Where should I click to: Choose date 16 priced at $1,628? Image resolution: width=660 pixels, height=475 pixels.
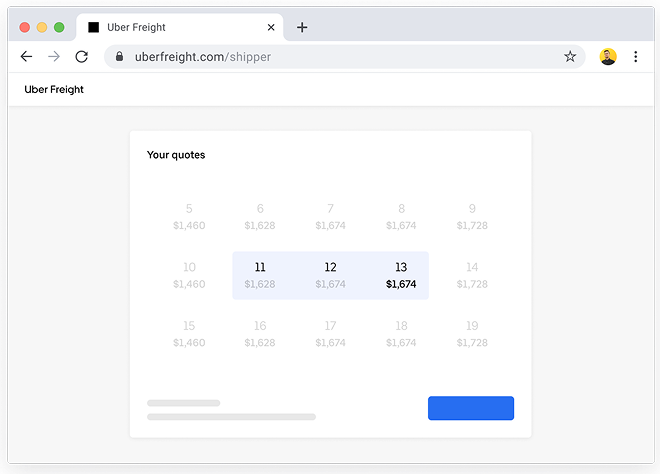[x=260, y=334]
